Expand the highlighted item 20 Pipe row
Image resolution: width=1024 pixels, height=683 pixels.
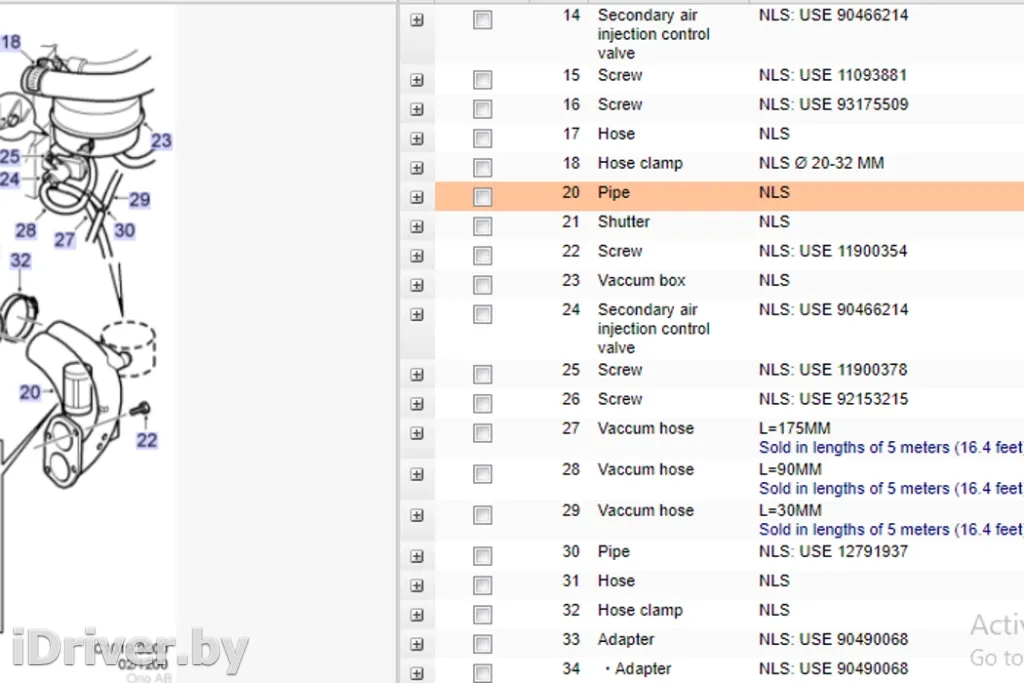click(417, 197)
